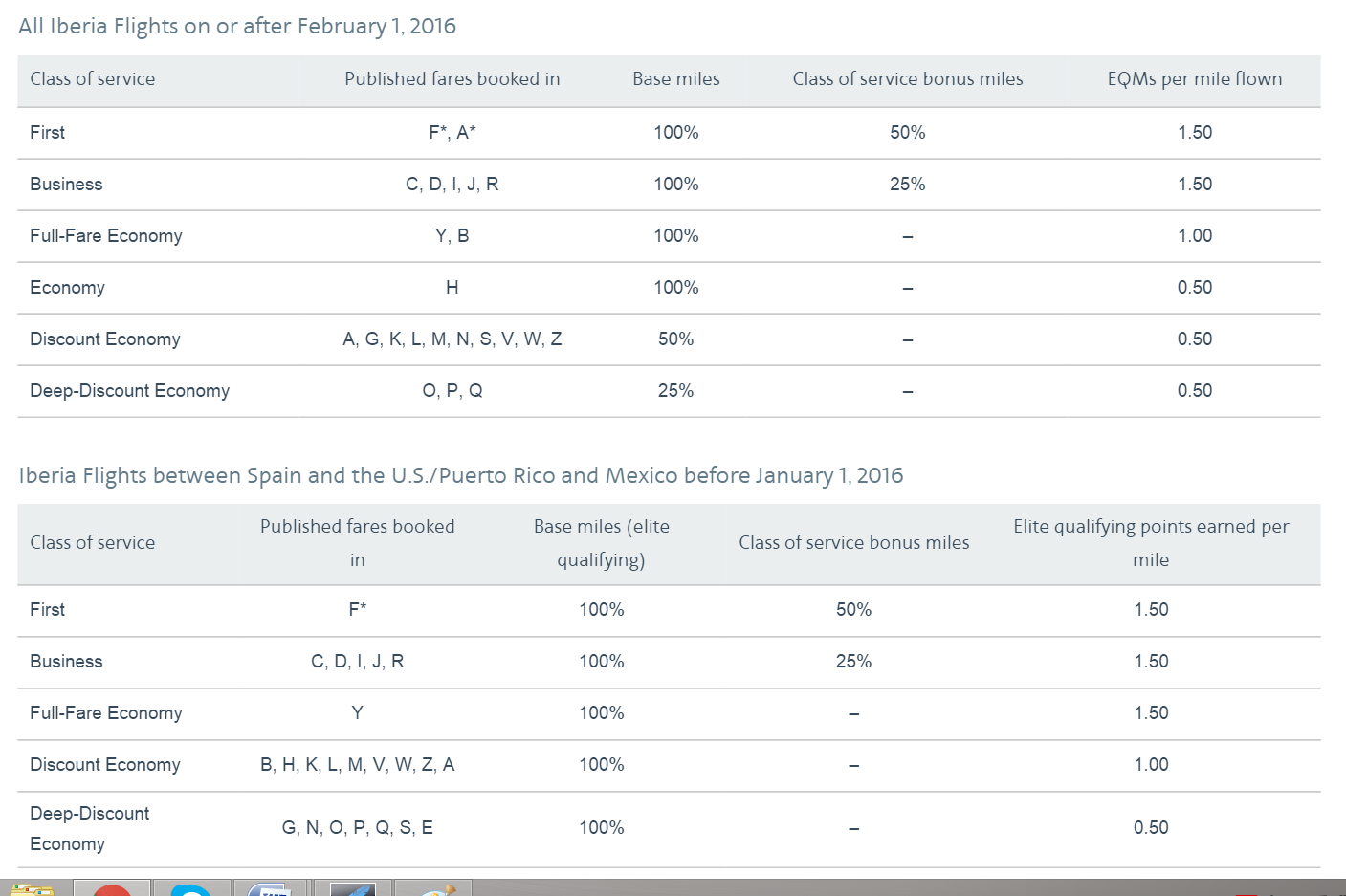1346x896 pixels.
Task: Click the 'O, P, Q' fare codes cell
Action: pos(452,391)
